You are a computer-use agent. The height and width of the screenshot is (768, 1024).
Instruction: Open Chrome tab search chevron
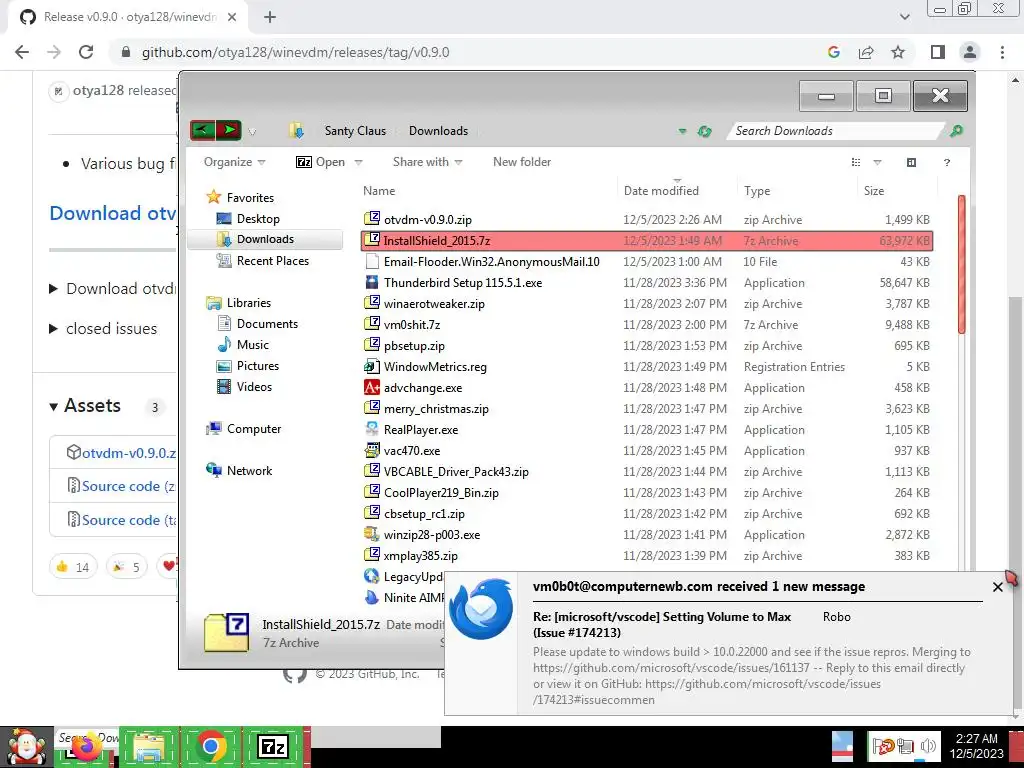tap(904, 17)
